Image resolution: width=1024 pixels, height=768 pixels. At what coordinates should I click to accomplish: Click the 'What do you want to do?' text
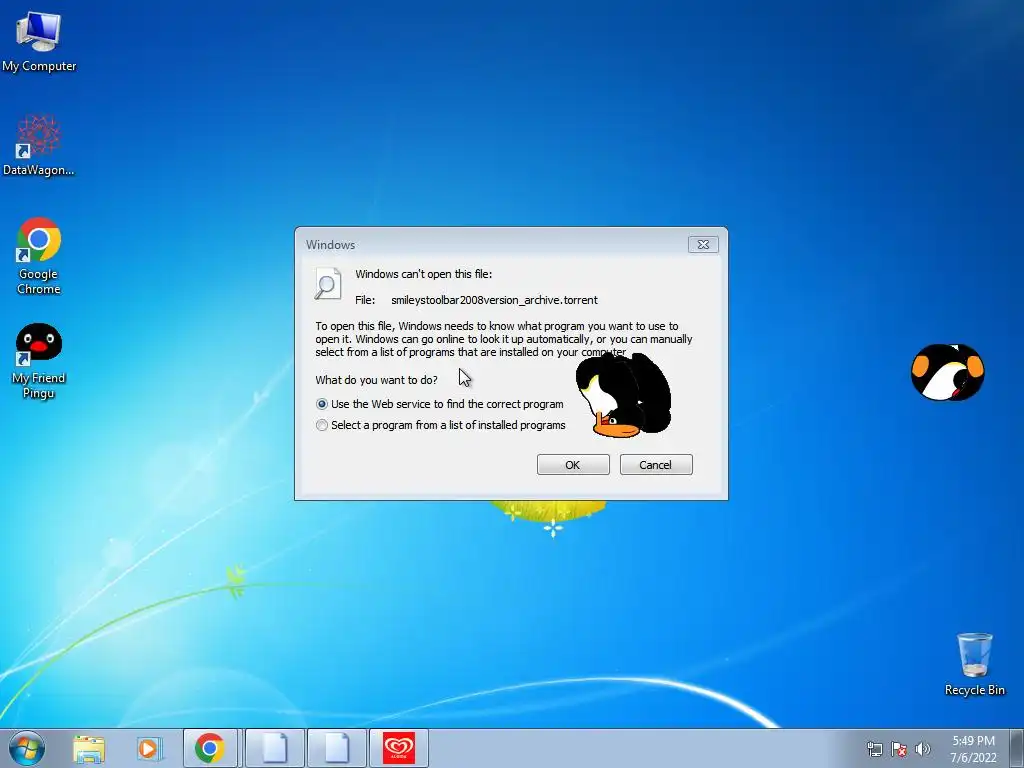376,380
